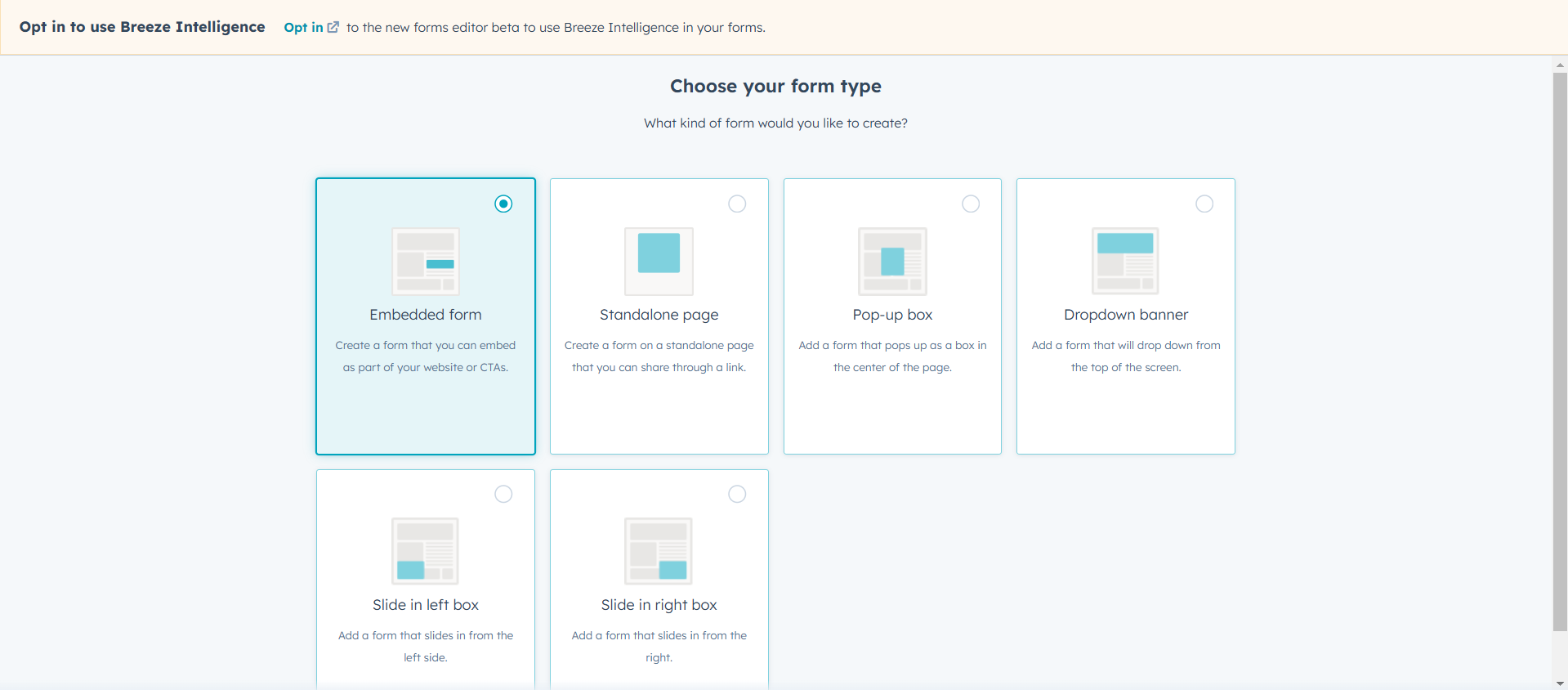Click the Slide in left box title
The width and height of the screenshot is (1568, 690).
(x=426, y=605)
